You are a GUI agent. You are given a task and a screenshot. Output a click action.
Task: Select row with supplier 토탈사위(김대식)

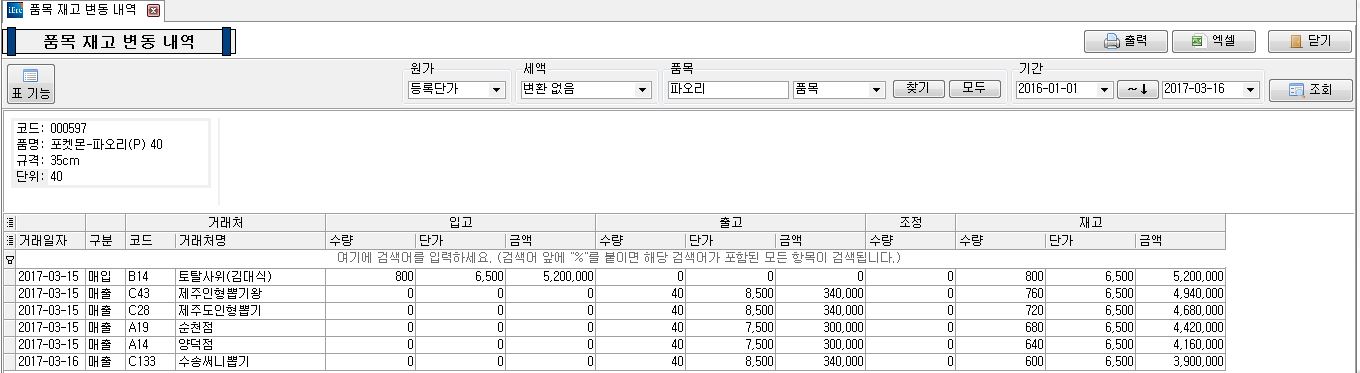250,275
